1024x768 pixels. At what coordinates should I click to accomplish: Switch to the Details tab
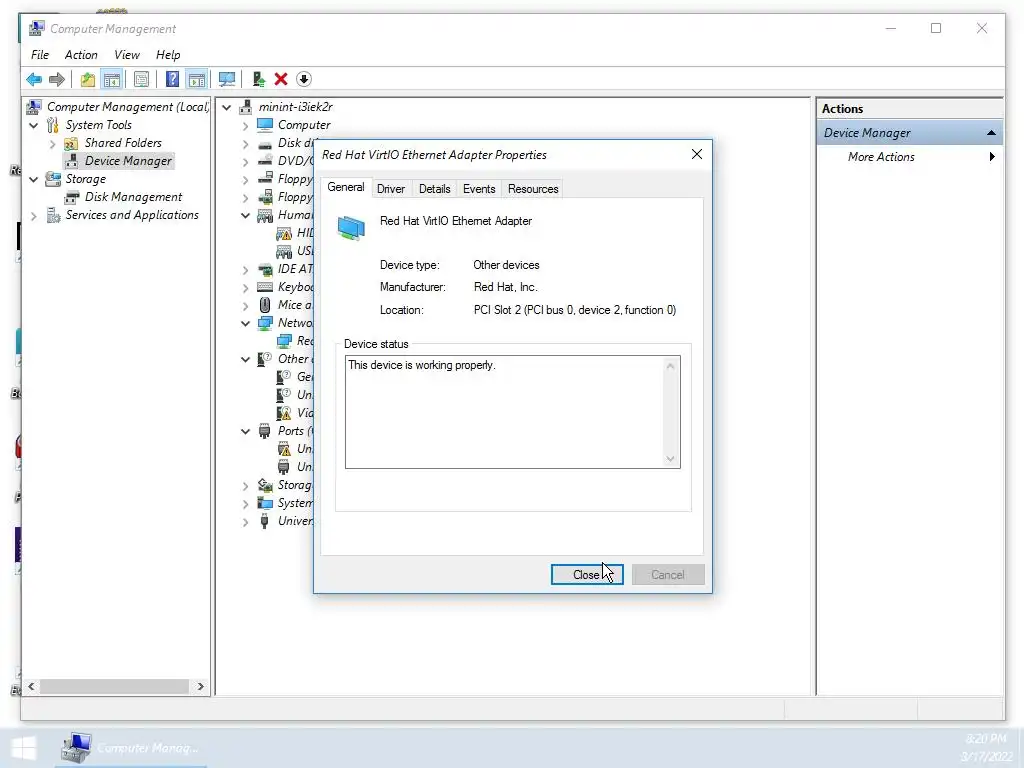coord(434,189)
